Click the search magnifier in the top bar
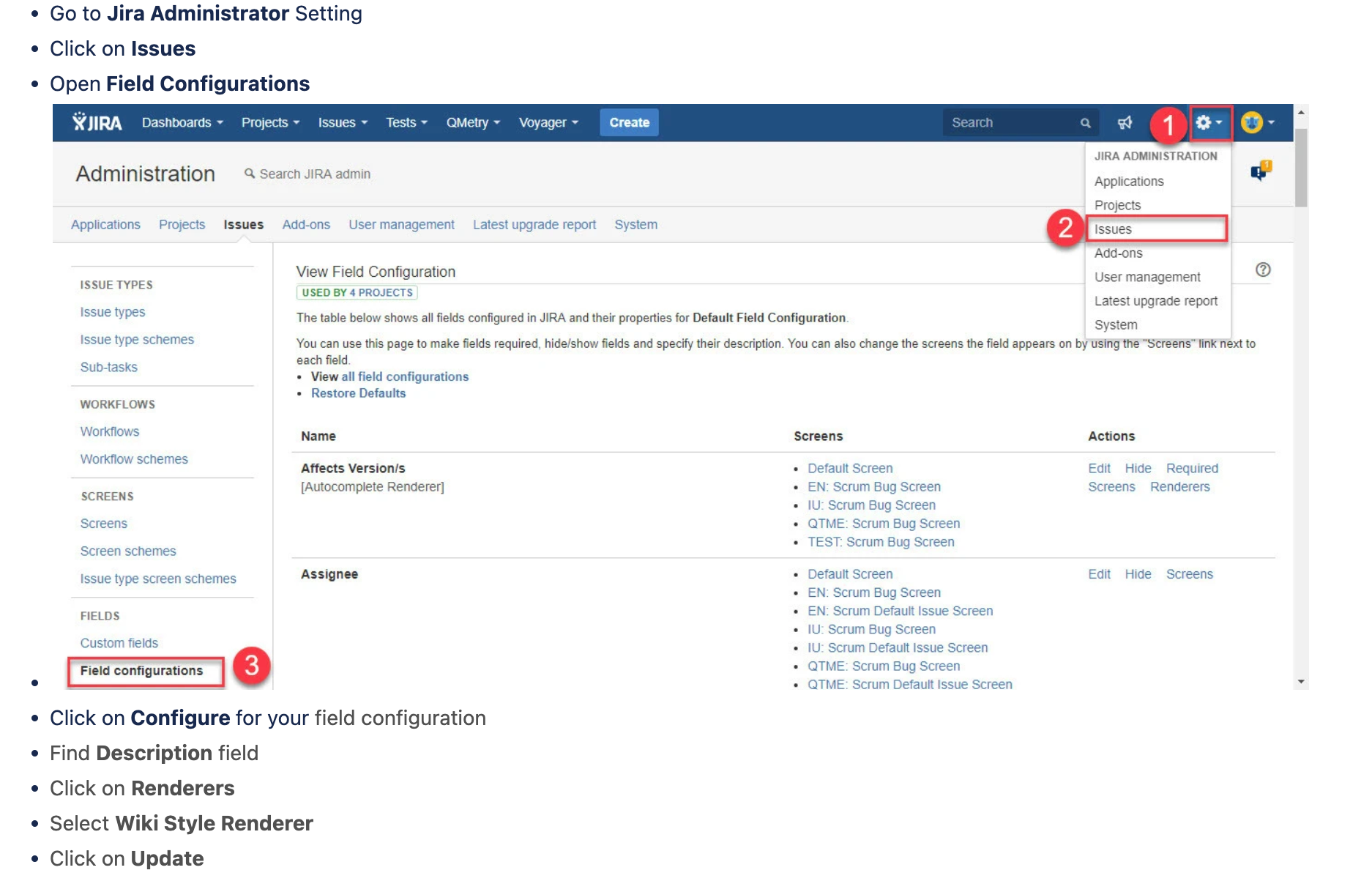The height and width of the screenshot is (892, 1372). pyautogui.click(x=1085, y=122)
